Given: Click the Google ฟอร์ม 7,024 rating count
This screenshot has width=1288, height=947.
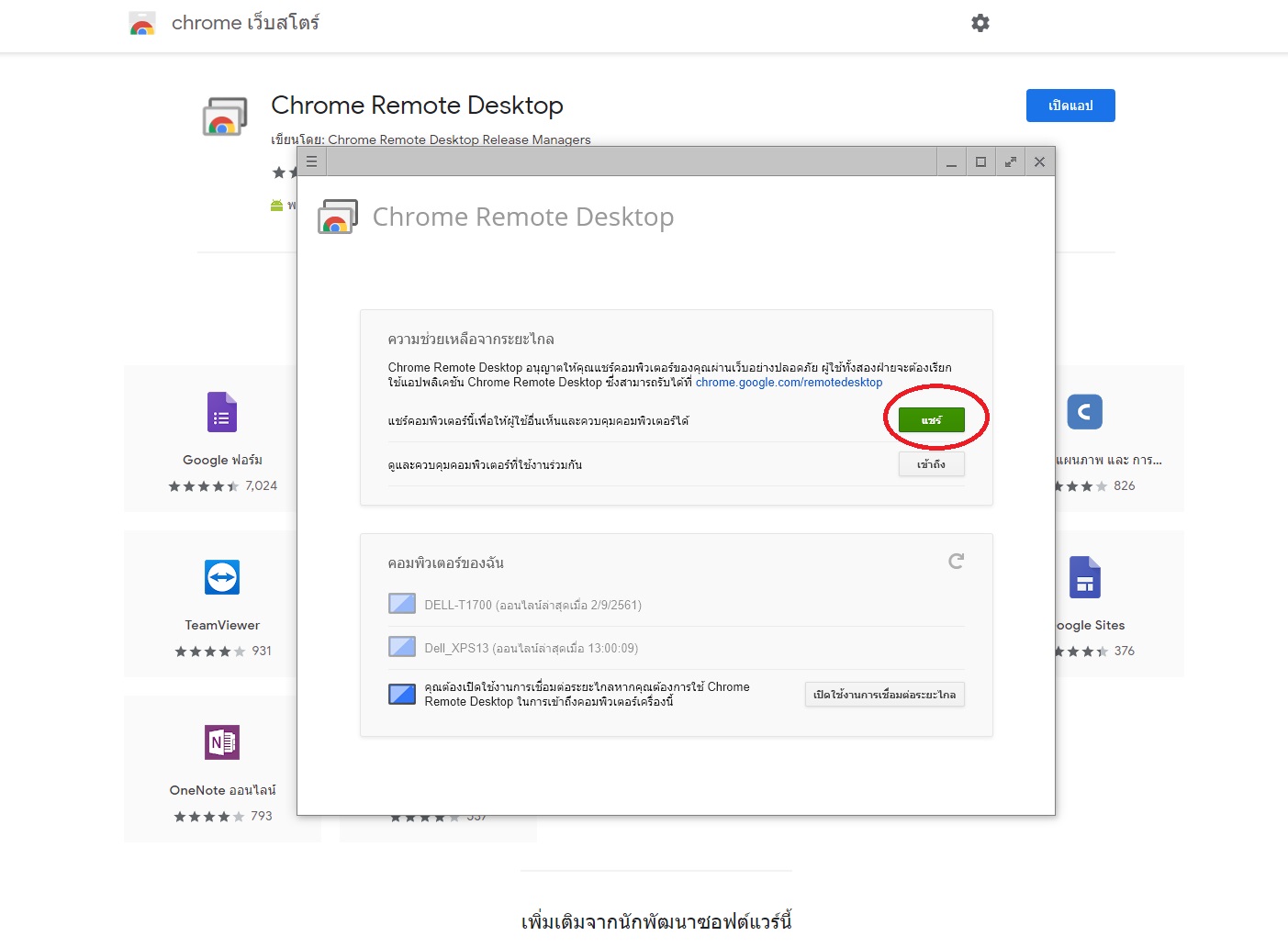Looking at the screenshot, I should point(262,485).
